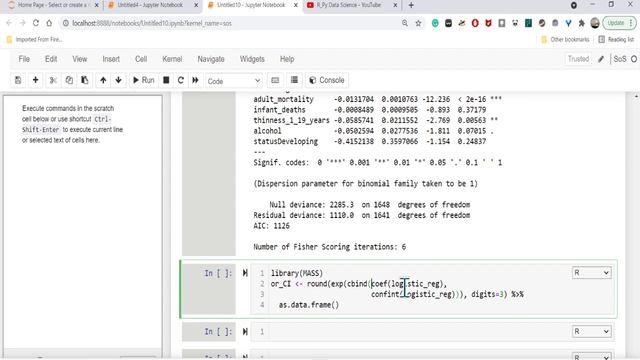This screenshot has height=360, width=640.
Task: Click the Run button
Action: coord(143,80)
